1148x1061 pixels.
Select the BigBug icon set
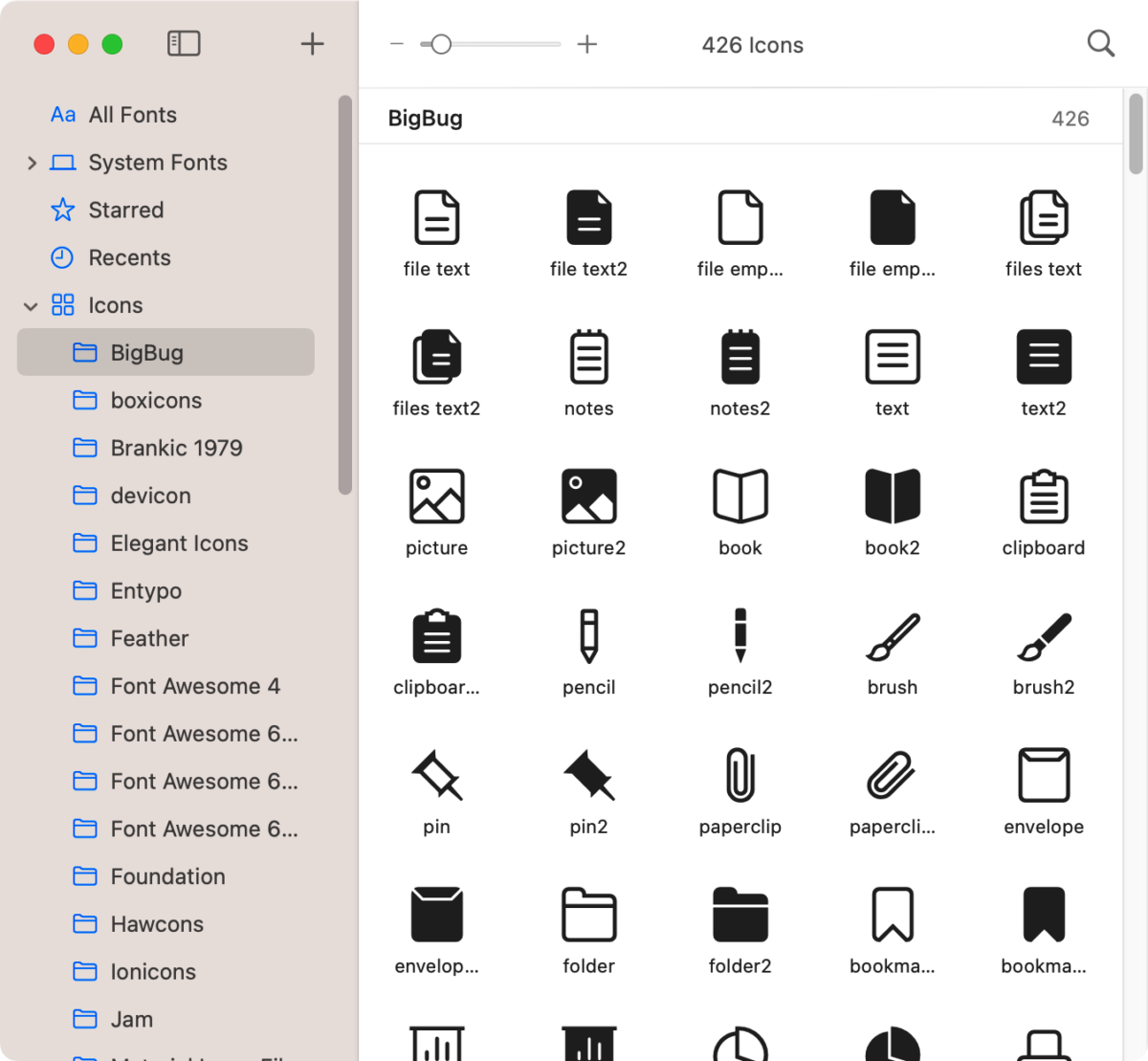click(x=166, y=352)
